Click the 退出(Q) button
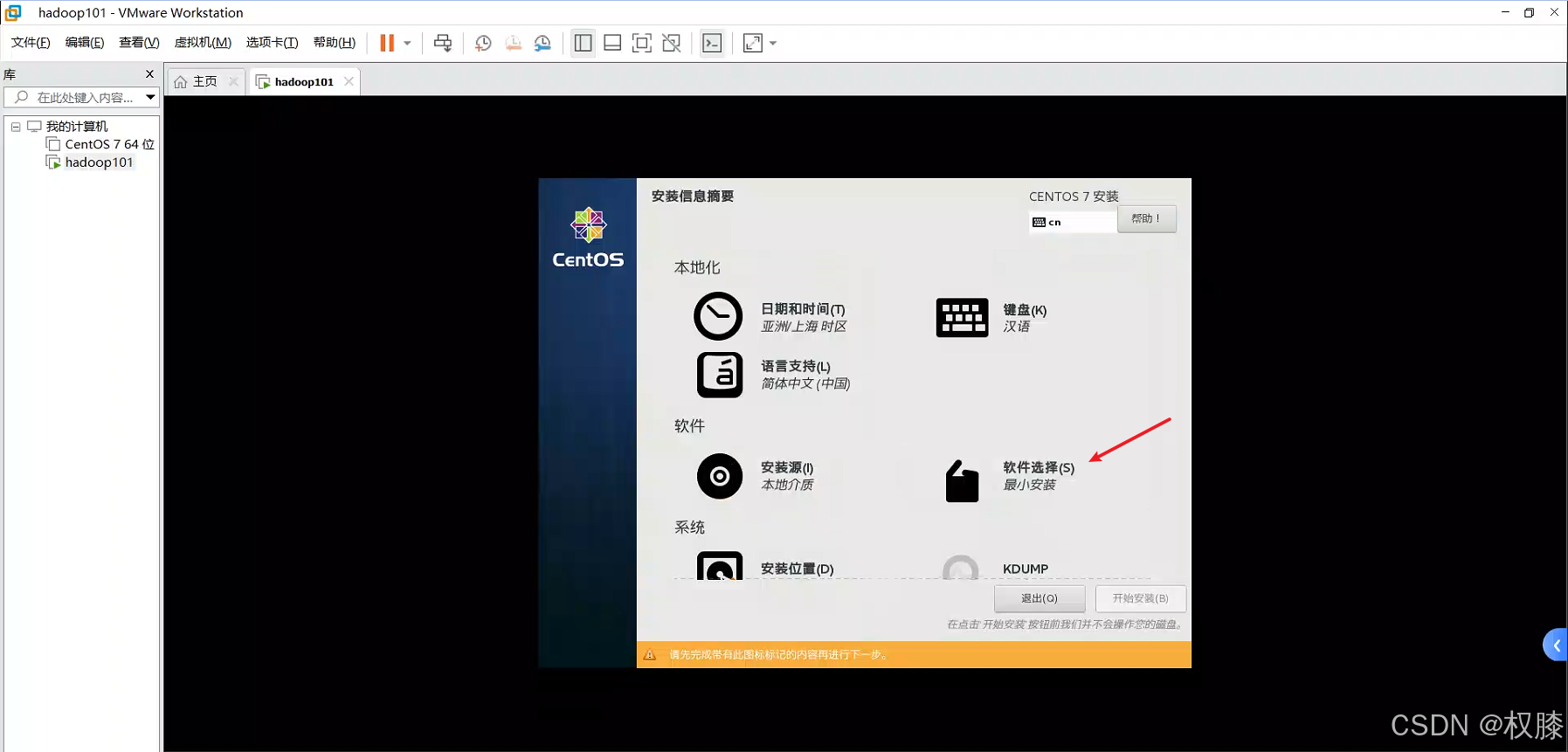Viewport: 1568px width, 752px height. click(1040, 598)
